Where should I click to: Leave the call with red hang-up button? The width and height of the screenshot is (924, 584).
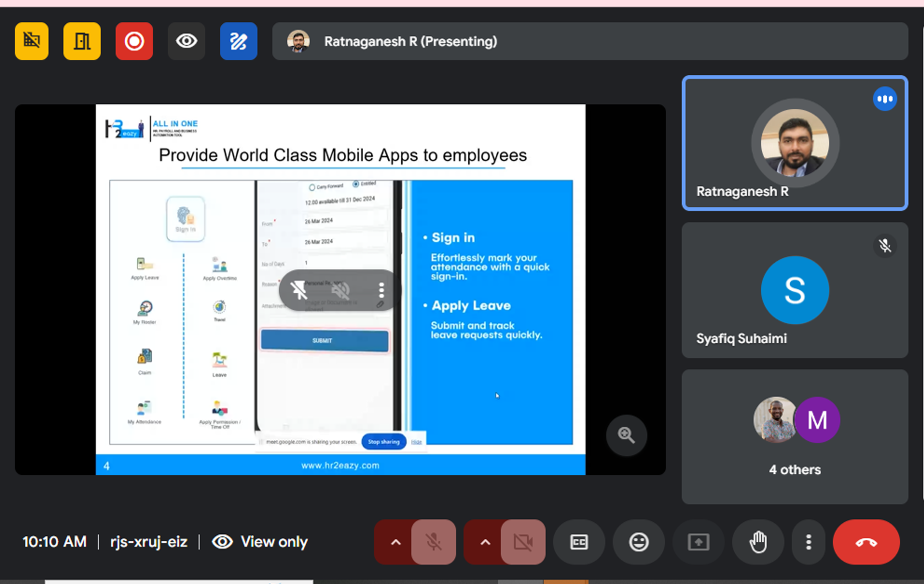click(866, 542)
